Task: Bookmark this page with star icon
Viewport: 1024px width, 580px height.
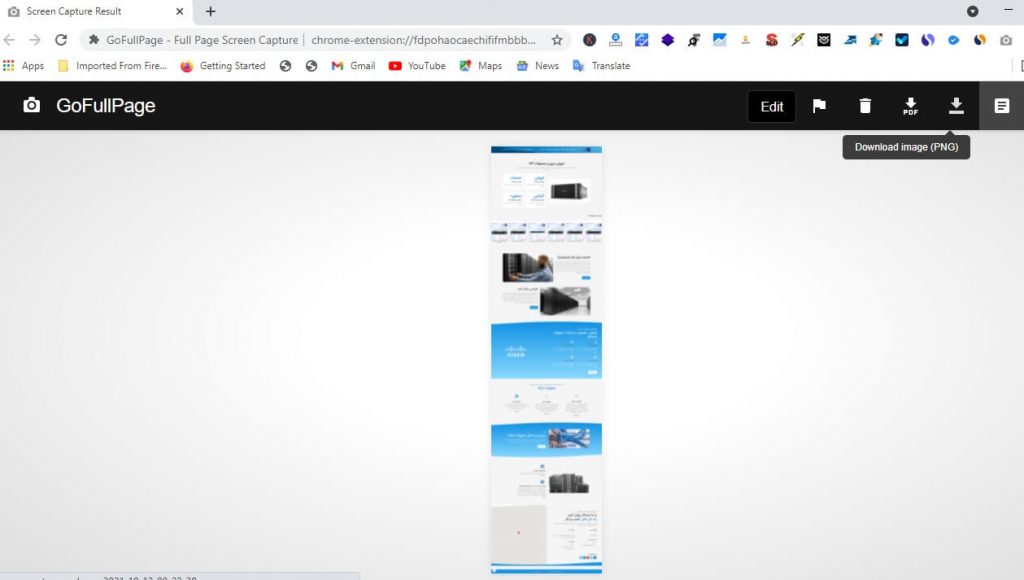Action: (x=557, y=40)
